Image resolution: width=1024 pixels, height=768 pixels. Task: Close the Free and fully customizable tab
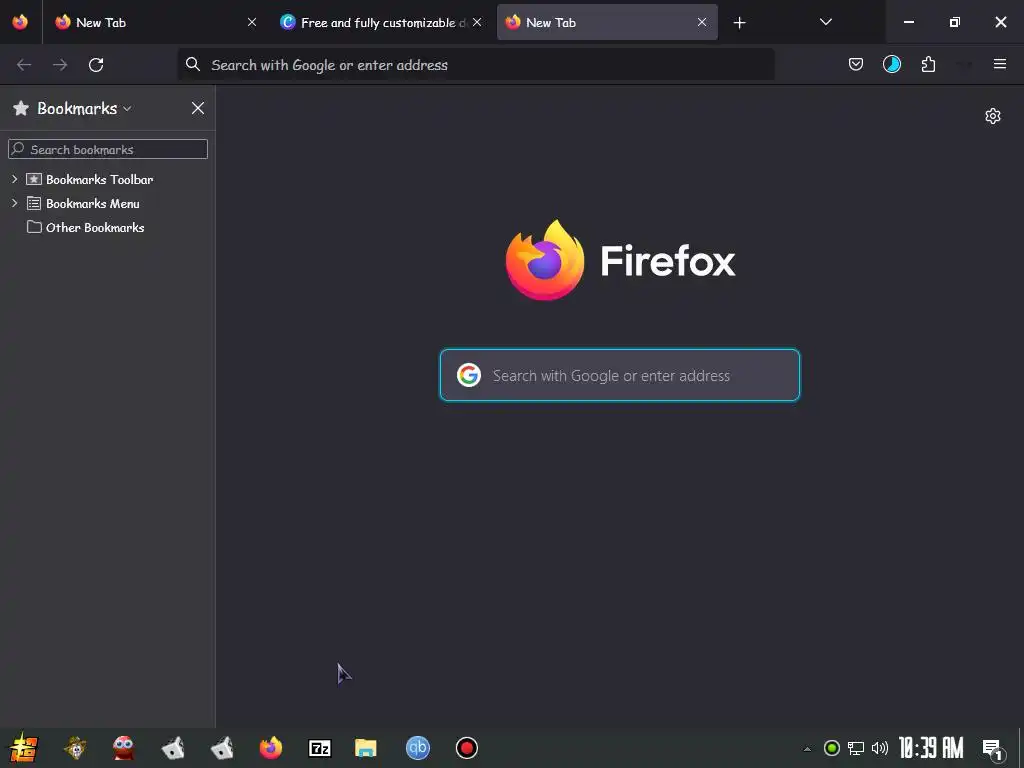click(x=477, y=22)
